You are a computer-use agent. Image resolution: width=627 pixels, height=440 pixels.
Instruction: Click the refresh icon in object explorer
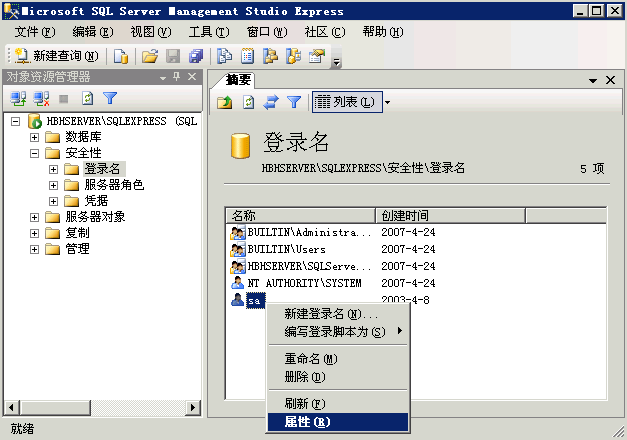coord(88,98)
